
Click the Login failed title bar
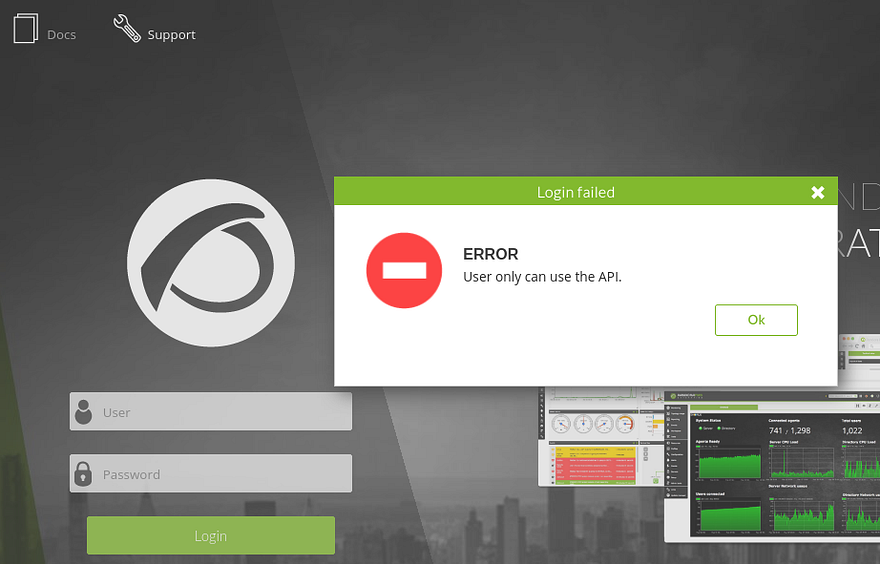point(575,192)
